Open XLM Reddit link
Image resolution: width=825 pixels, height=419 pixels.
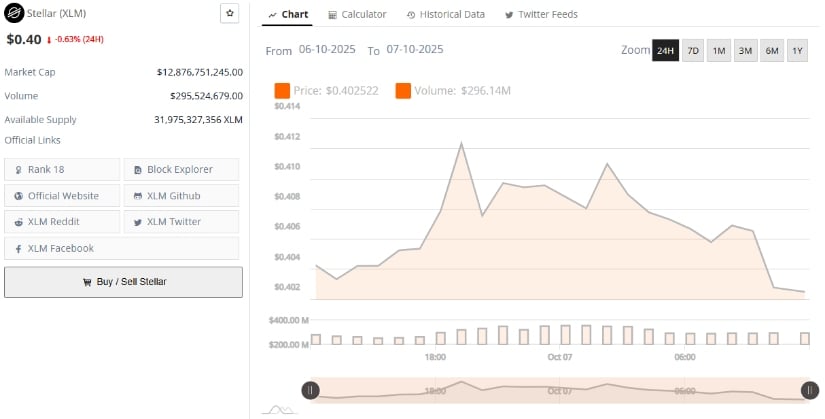[x=62, y=222]
